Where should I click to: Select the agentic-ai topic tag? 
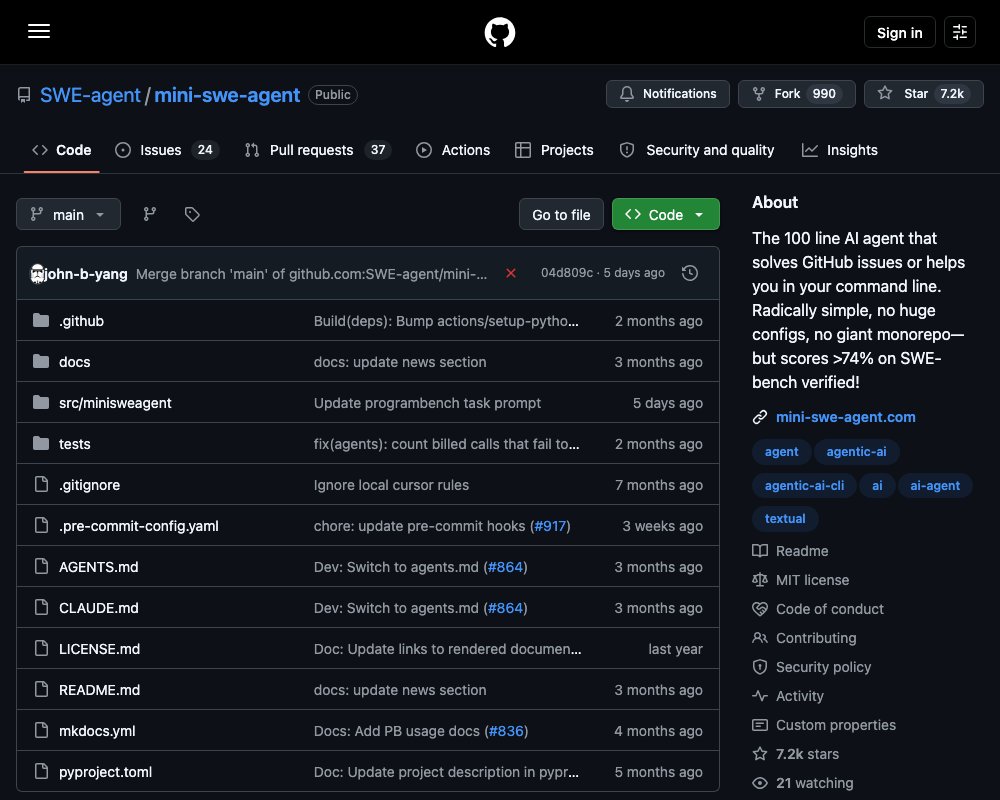tap(857, 452)
